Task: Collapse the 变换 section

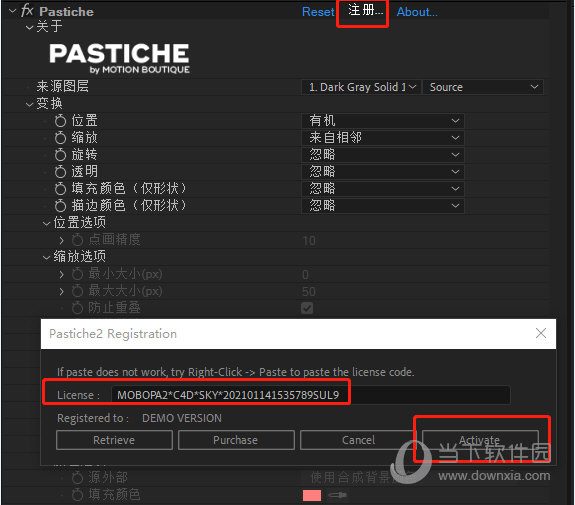Action: (29, 105)
